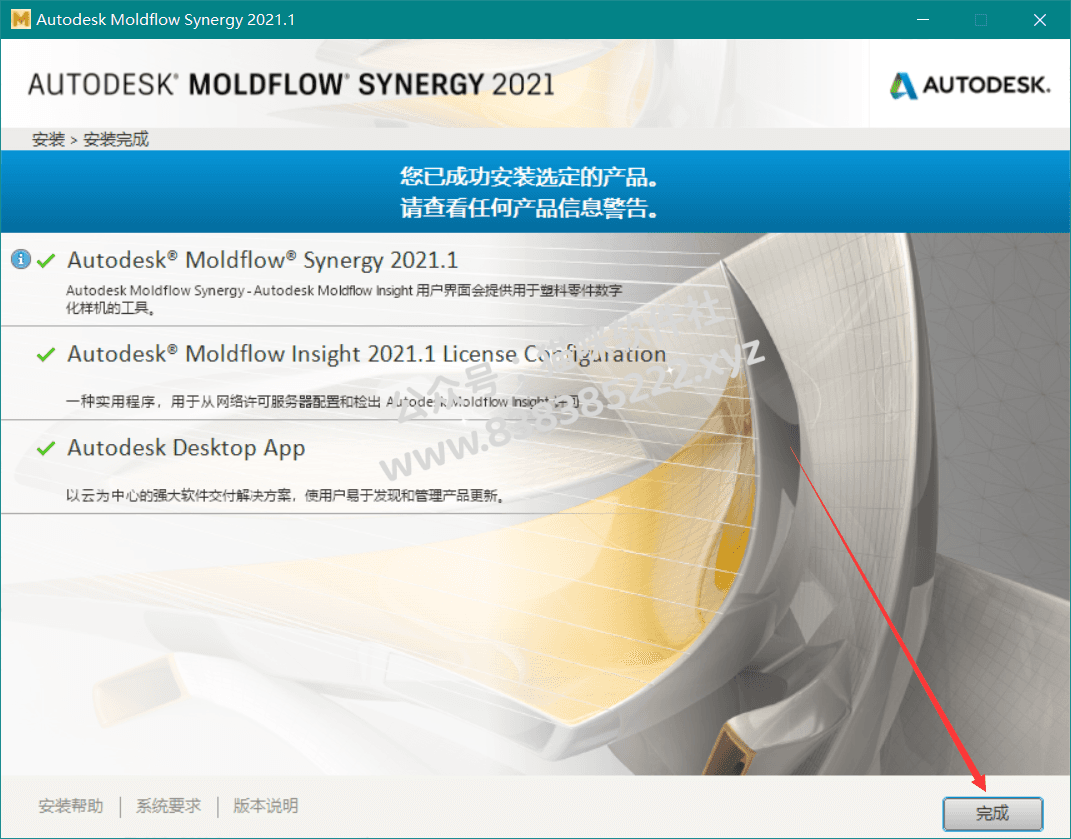
Task: Open the 安装帮助 link
Action: pos(71,806)
